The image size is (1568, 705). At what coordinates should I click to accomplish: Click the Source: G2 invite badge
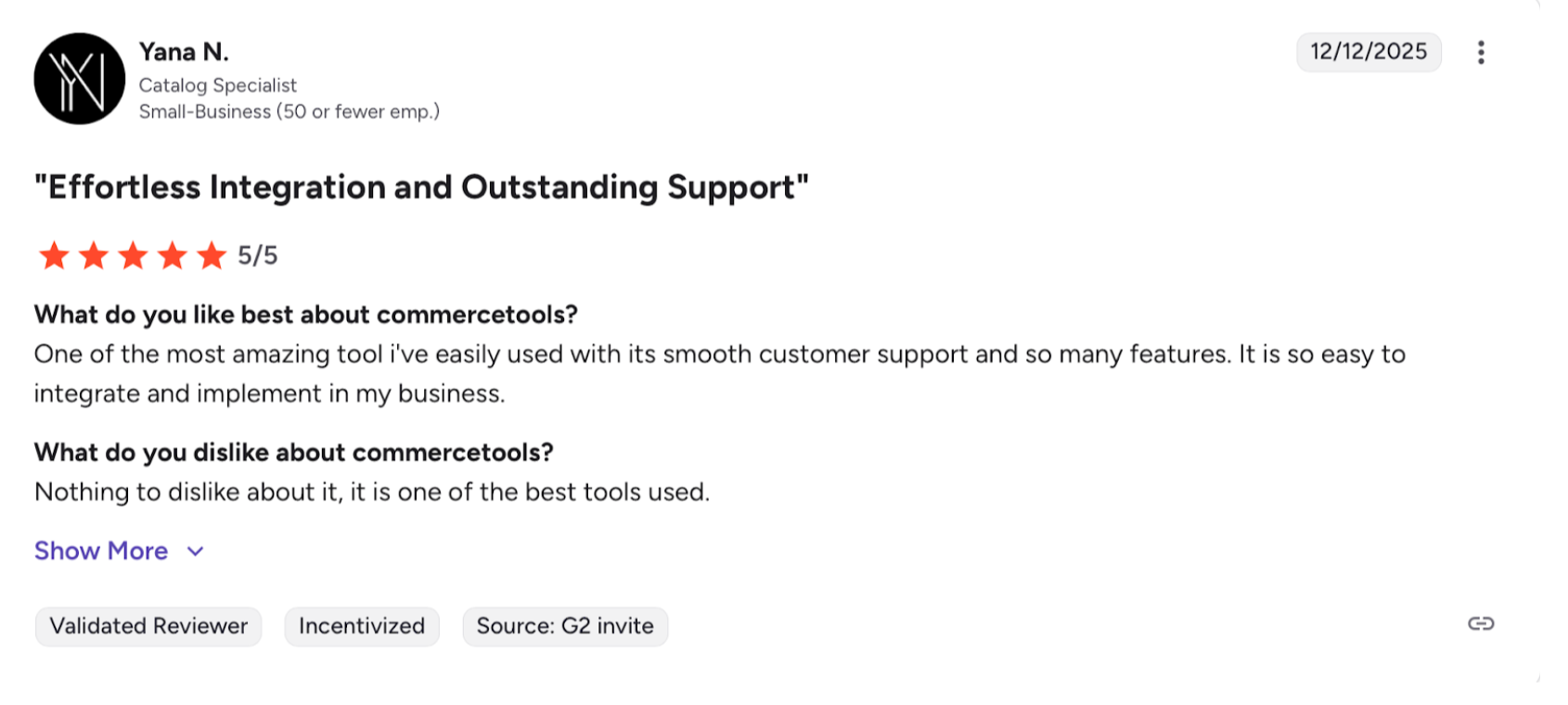[x=565, y=626]
